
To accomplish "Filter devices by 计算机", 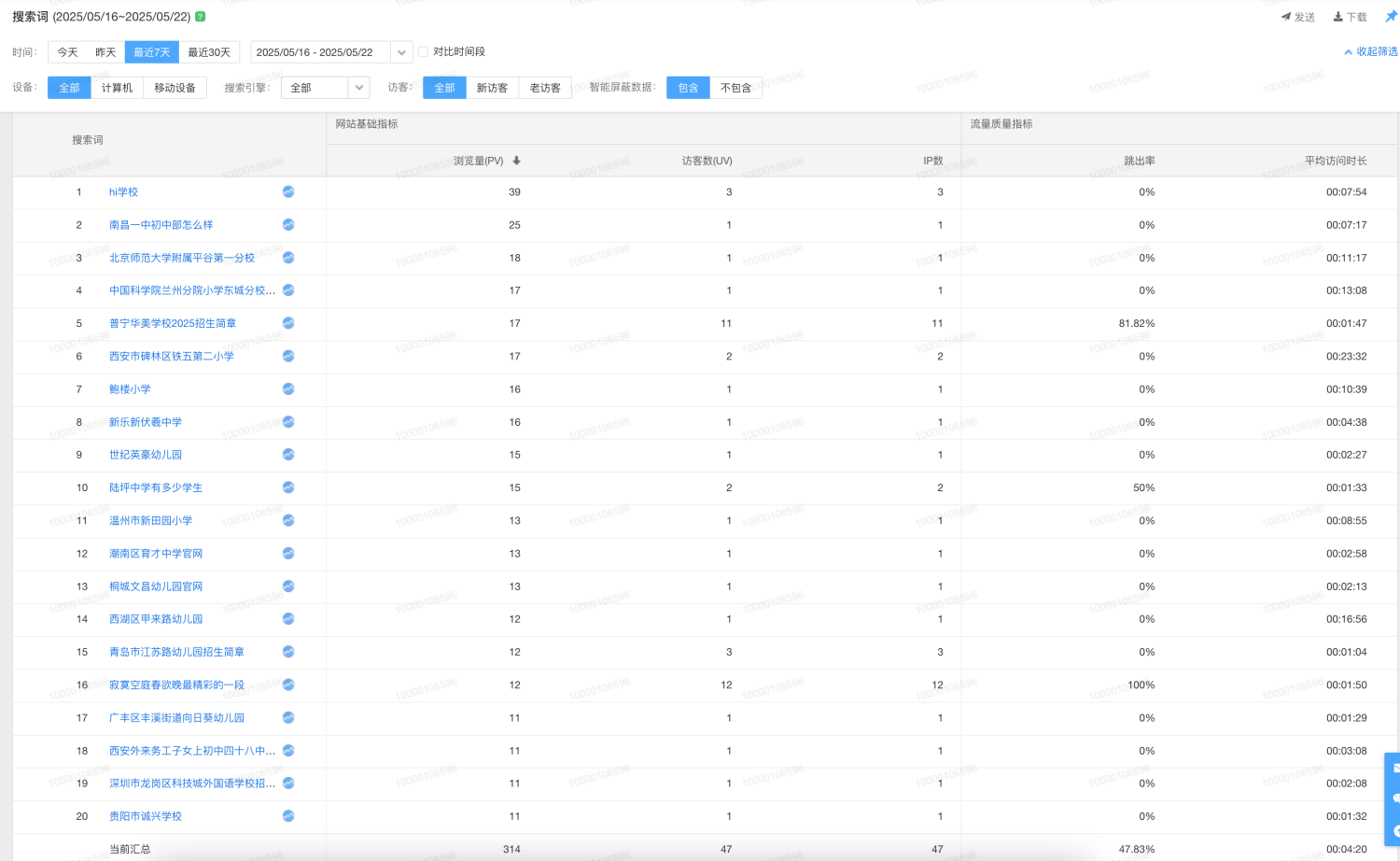I will click(x=117, y=88).
